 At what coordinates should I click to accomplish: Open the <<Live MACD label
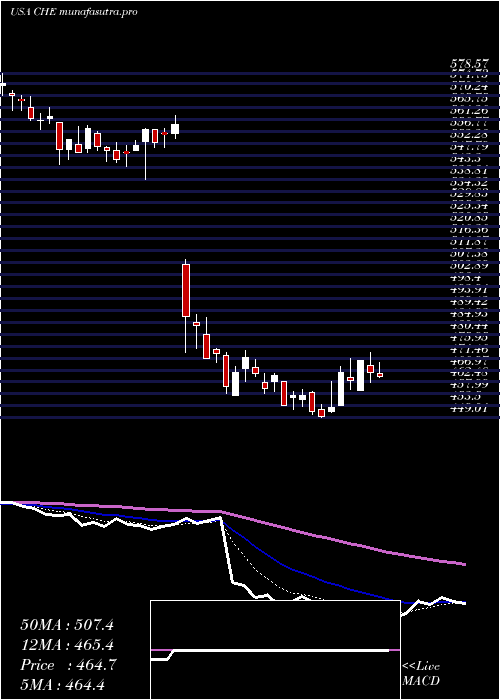pyautogui.click(x=421, y=674)
